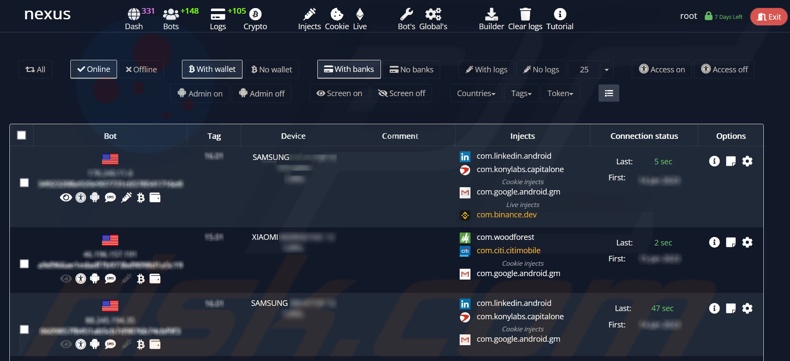Toggle the Offline filter

pyautogui.click(x=141, y=69)
